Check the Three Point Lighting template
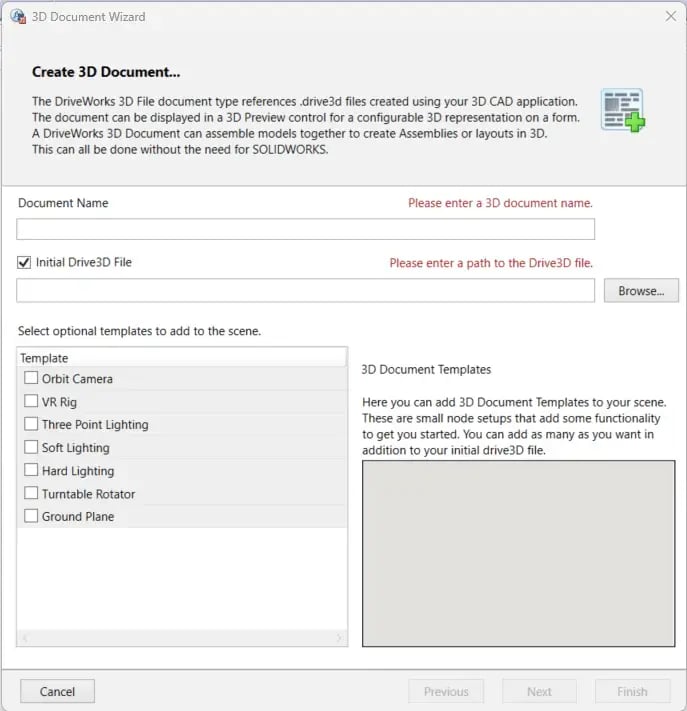This screenshot has width=687, height=711. (x=31, y=424)
